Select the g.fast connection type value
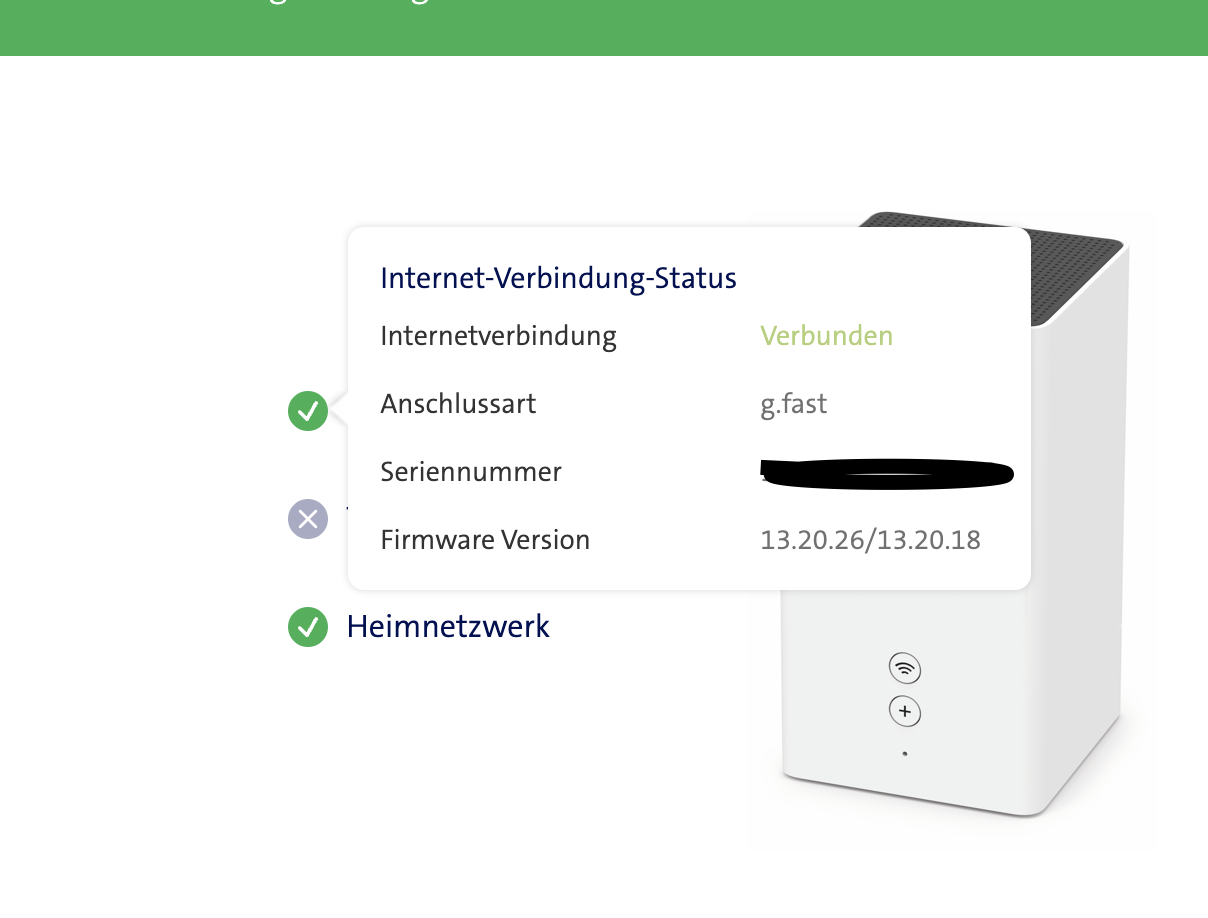 794,404
